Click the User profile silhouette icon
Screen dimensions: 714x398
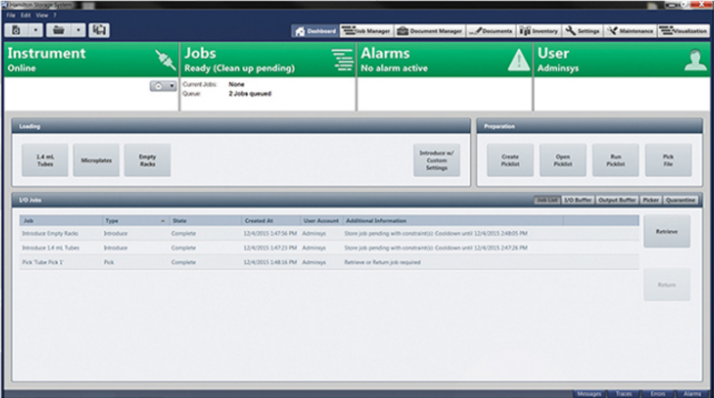tap(695, 60)
